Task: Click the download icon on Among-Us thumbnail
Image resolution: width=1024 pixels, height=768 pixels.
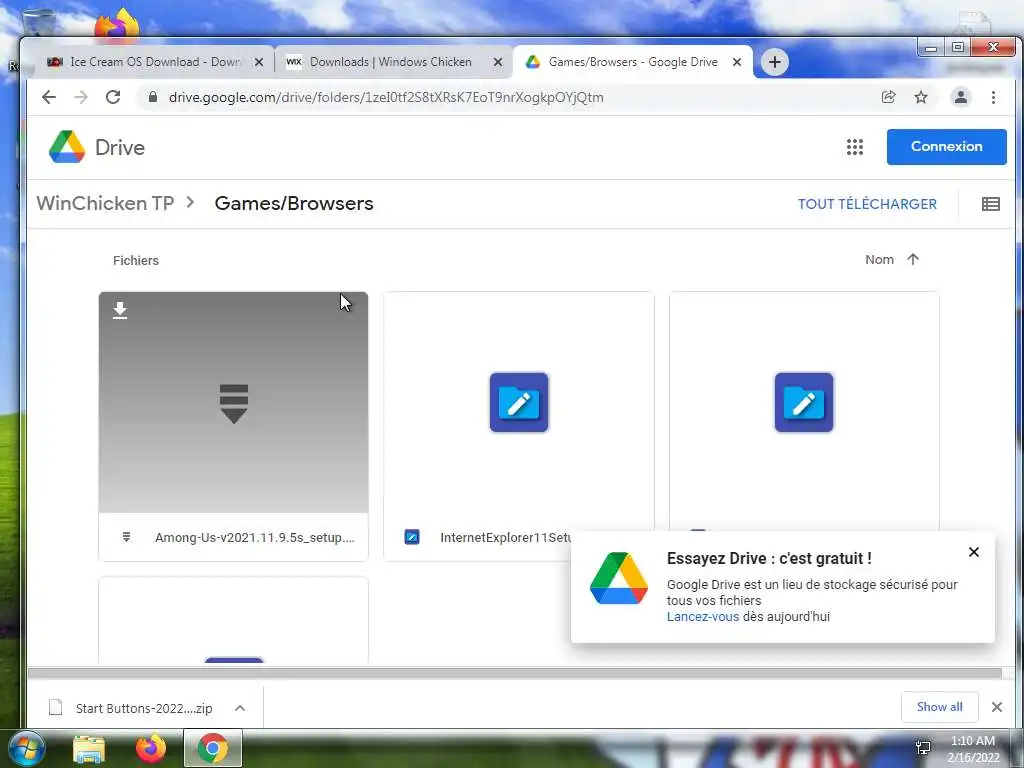Action: pyautogui.click(x=120, y=310)
